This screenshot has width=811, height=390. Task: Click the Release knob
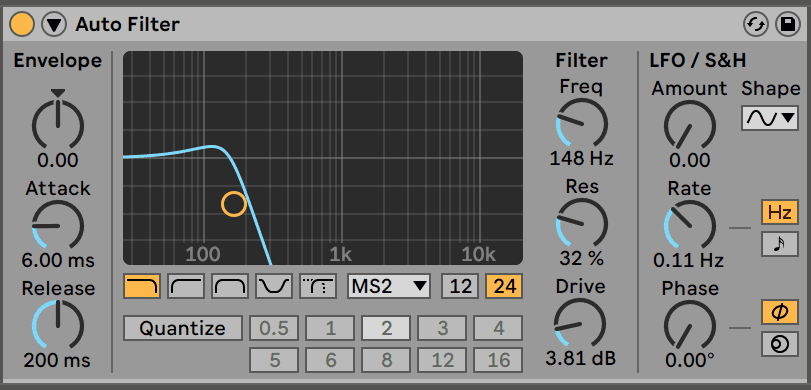[58, 325]
